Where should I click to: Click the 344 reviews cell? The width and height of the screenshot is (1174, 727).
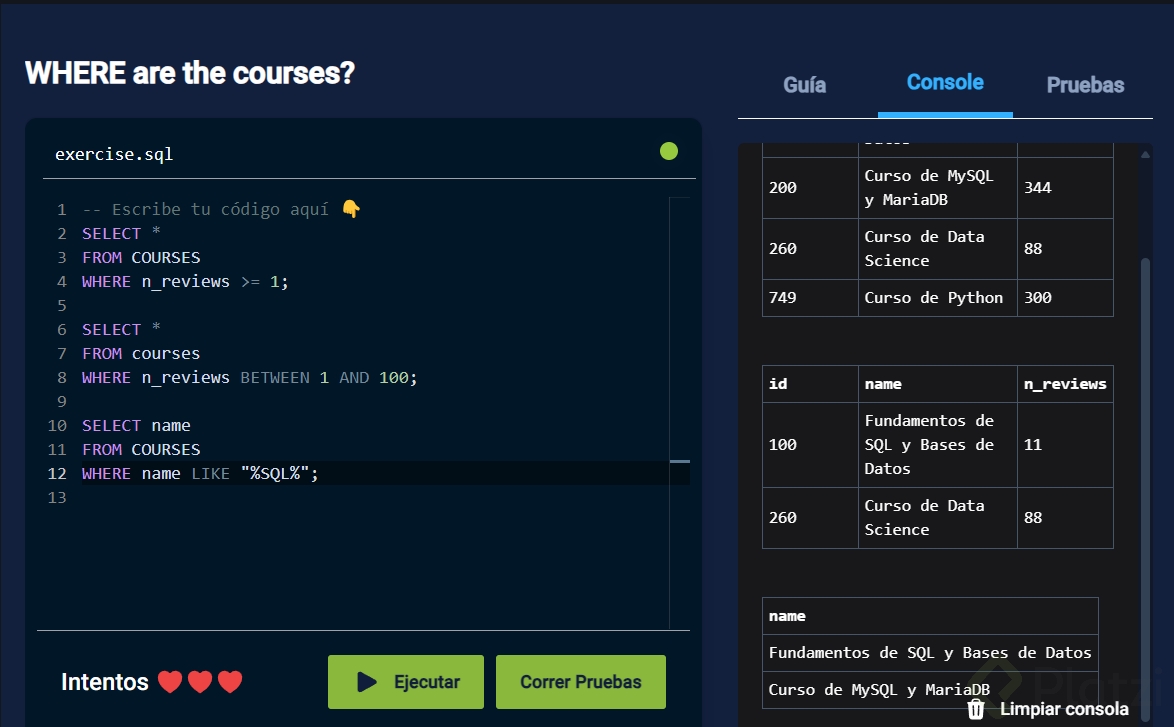pyautogui.click(x=1065, y=188)
